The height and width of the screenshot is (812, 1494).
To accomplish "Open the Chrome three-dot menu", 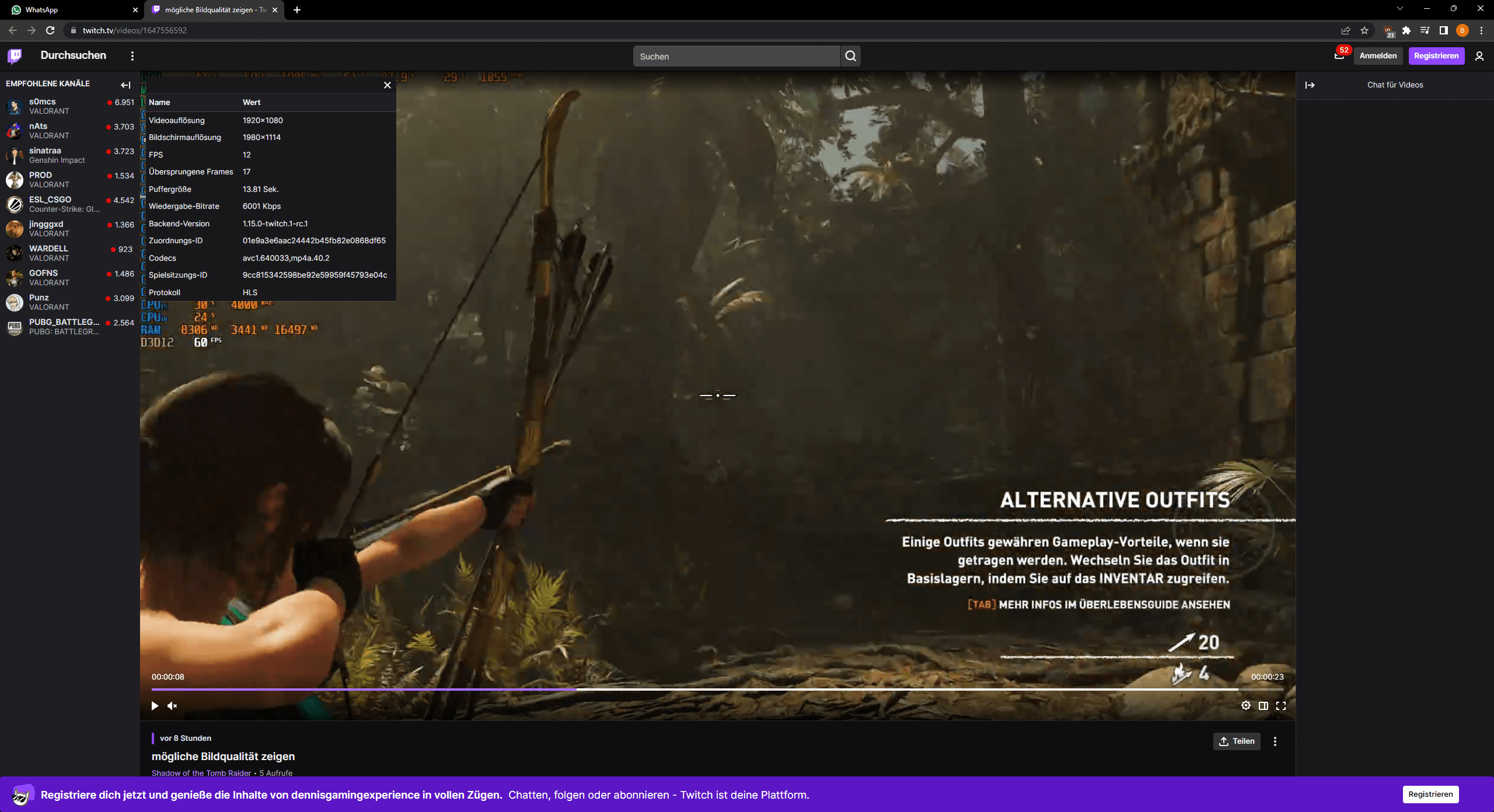I will click(x=1481, y=30).
